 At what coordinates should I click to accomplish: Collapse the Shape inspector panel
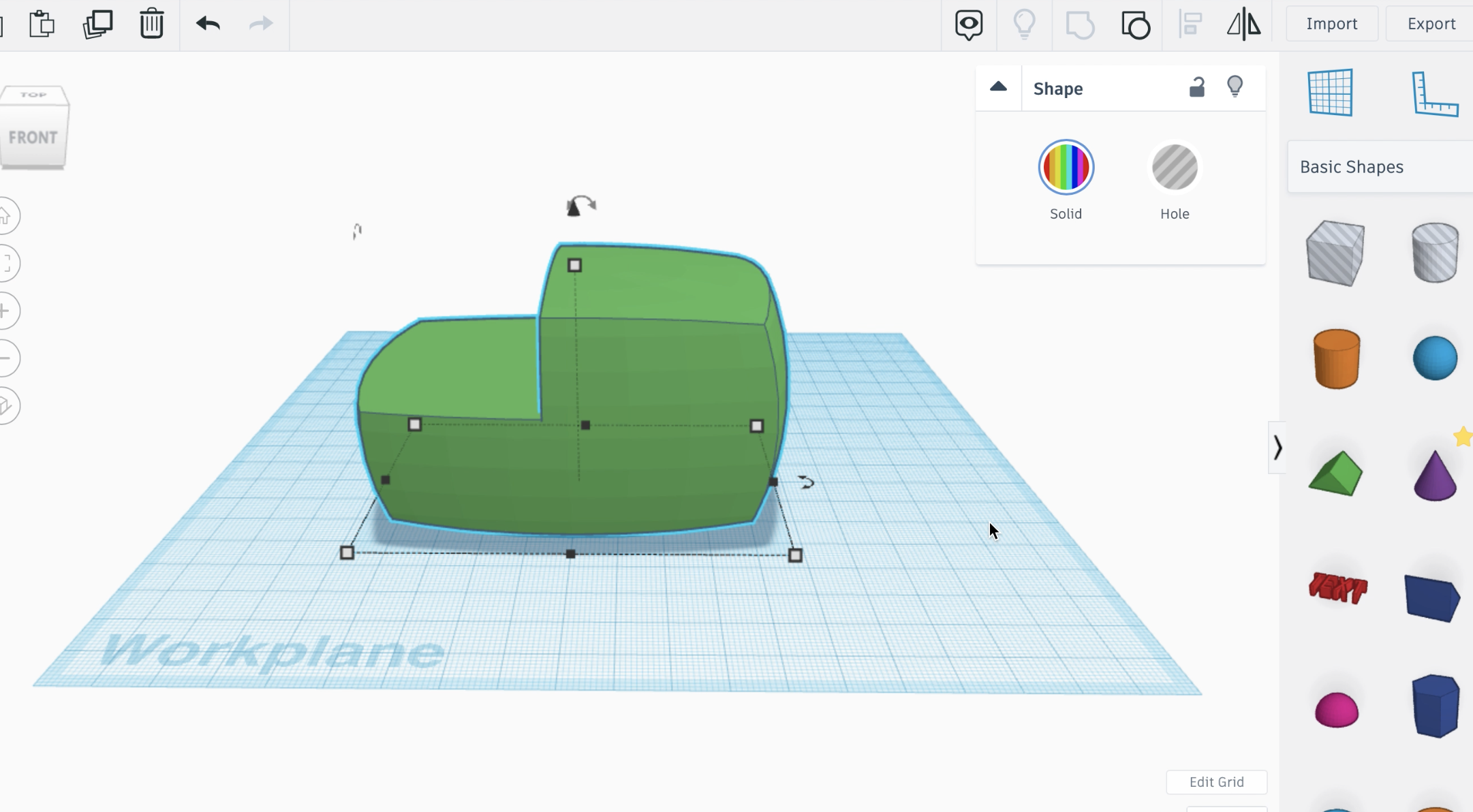click(x=998, y=87)
